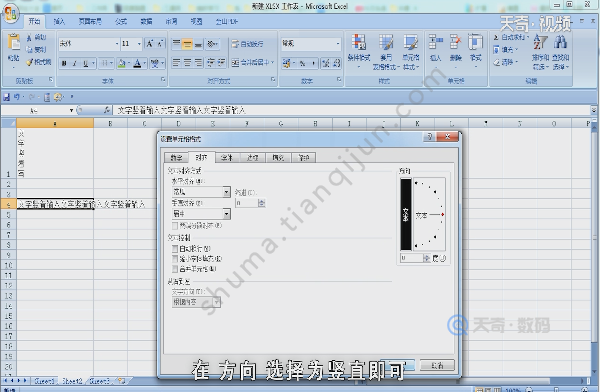This screenshot has width=600, height=392.
Task: Open the borders dropdown in the font group
Action: tap(111, 63)
